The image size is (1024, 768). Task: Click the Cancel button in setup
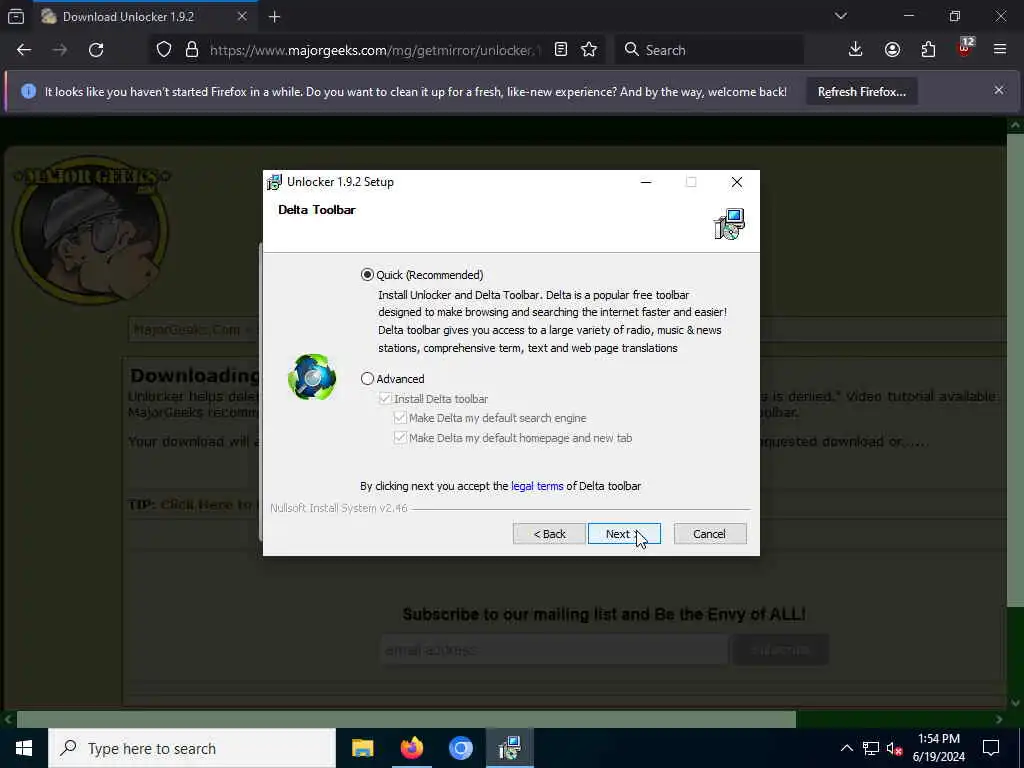tap(709, 534)
